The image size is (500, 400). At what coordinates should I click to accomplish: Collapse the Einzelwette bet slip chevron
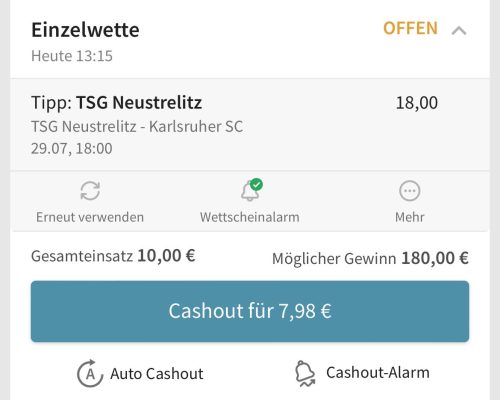pos(459,31)
